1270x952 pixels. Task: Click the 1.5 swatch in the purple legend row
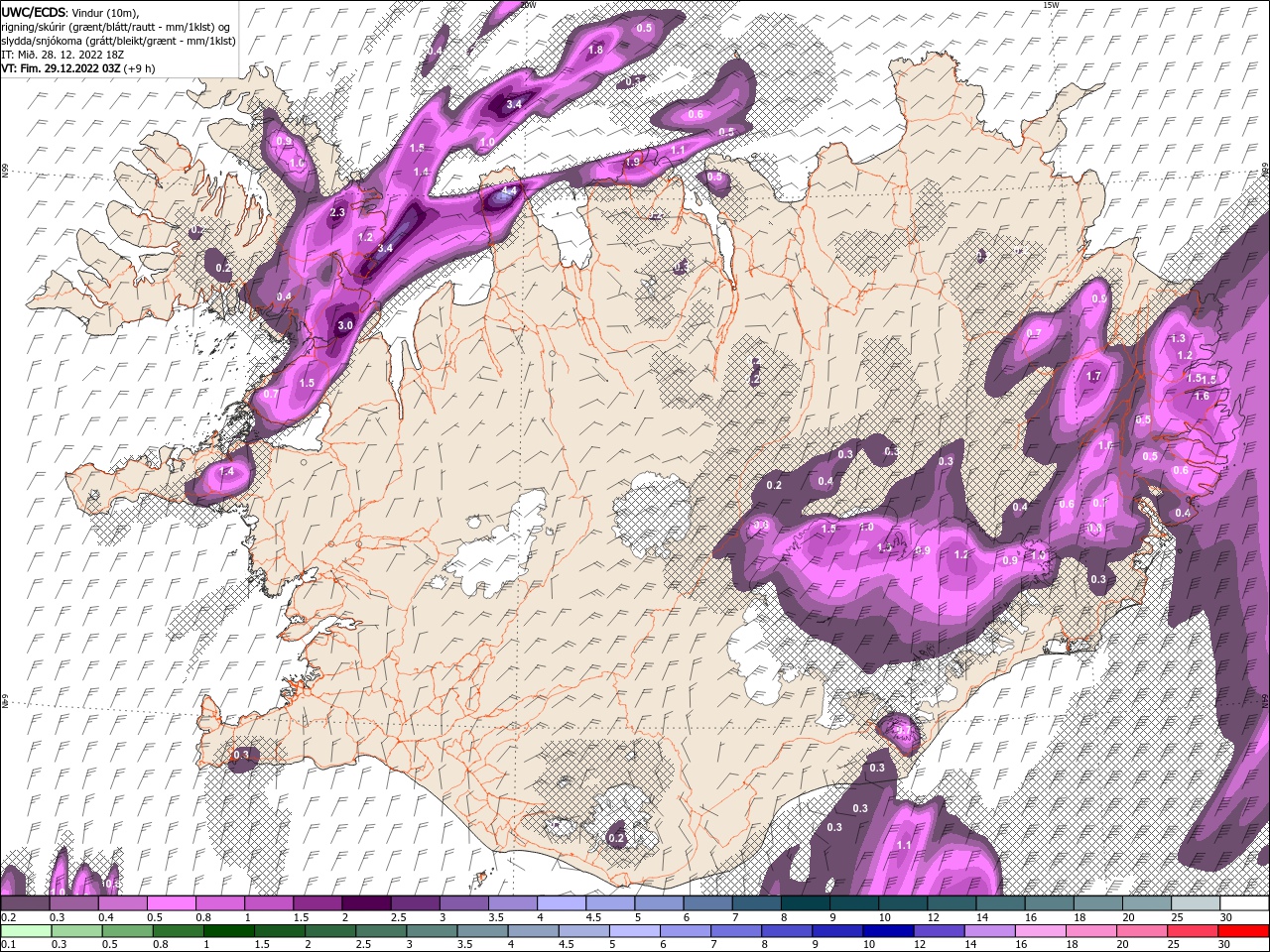pos(317,903)
